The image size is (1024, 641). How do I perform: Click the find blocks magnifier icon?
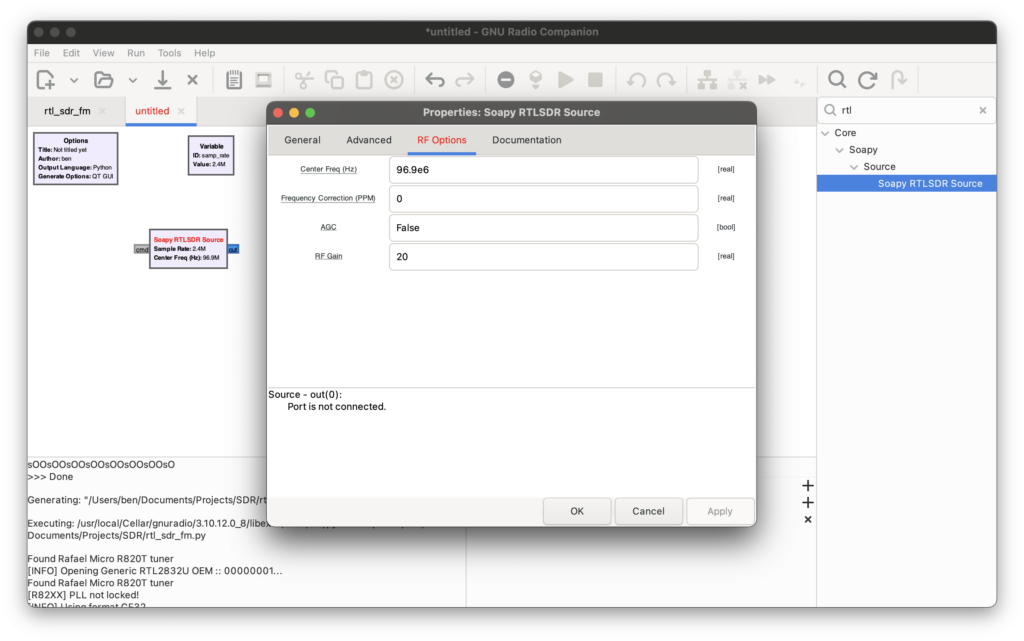pyautogui.click(x=837, y=80)
